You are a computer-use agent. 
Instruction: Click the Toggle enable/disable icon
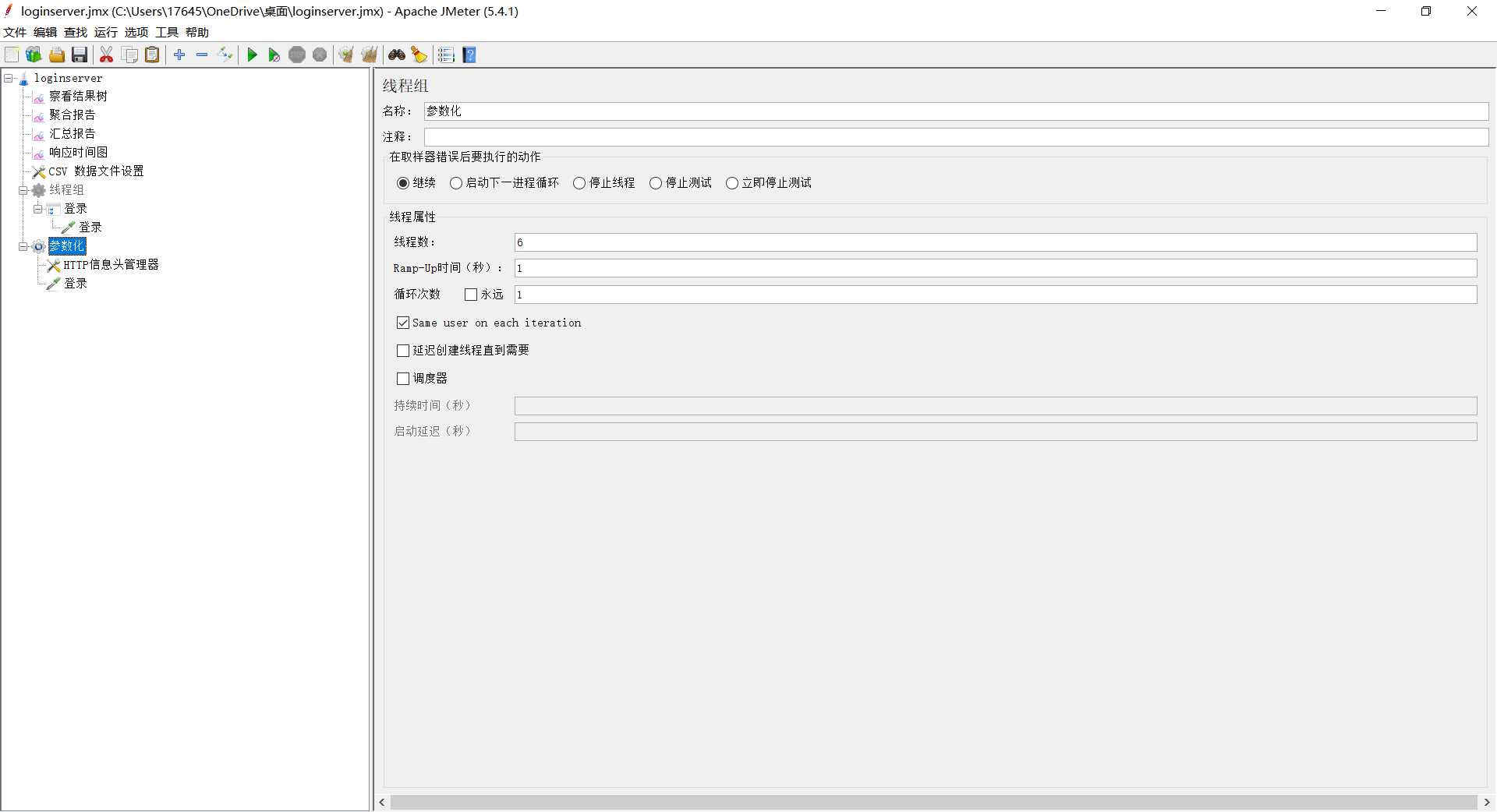225,55
